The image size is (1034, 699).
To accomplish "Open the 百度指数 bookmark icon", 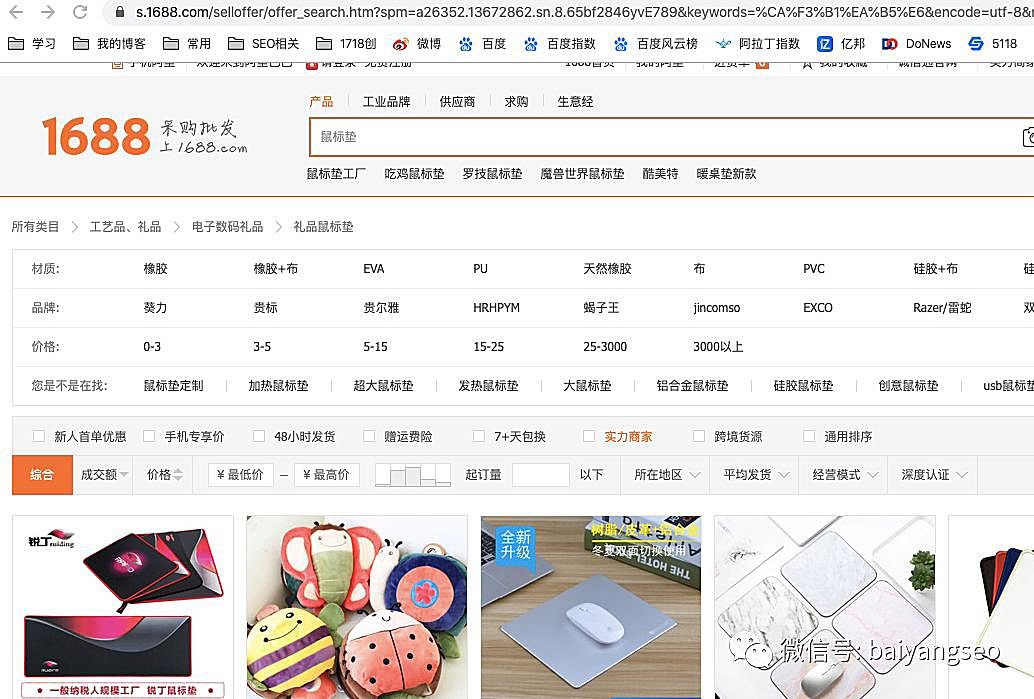I will click(529, 43).
